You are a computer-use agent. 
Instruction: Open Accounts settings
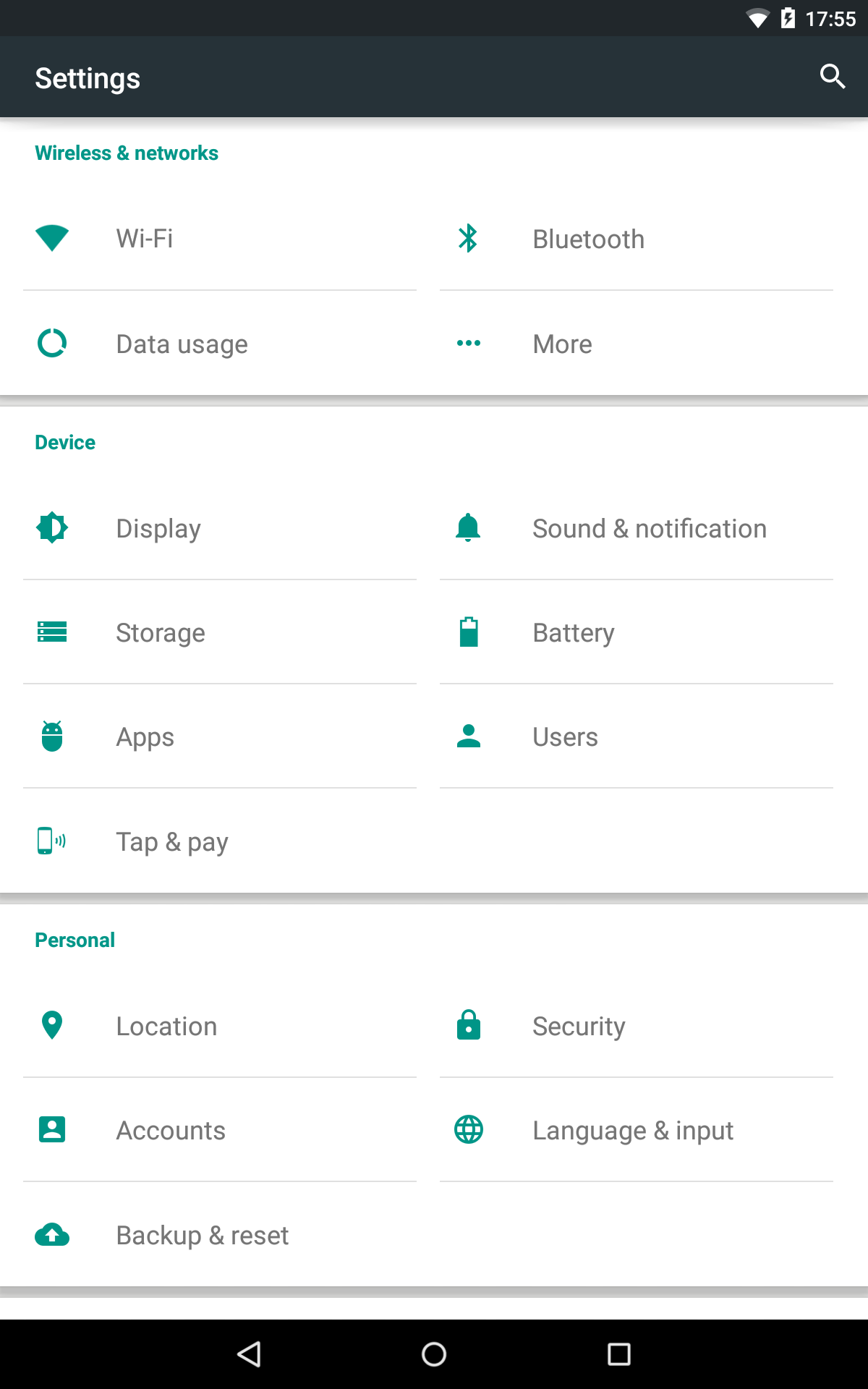tap(171, 1130)
